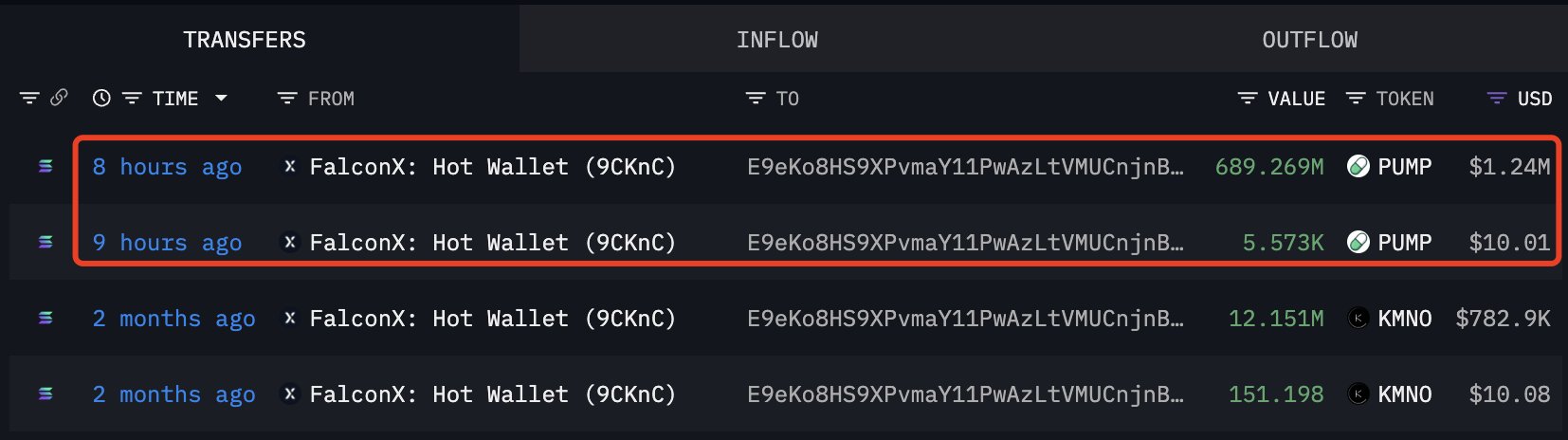Open the TO column filter
This screenshot has width=1568, height=440.
pyautogui.click(x=756, y=99)
